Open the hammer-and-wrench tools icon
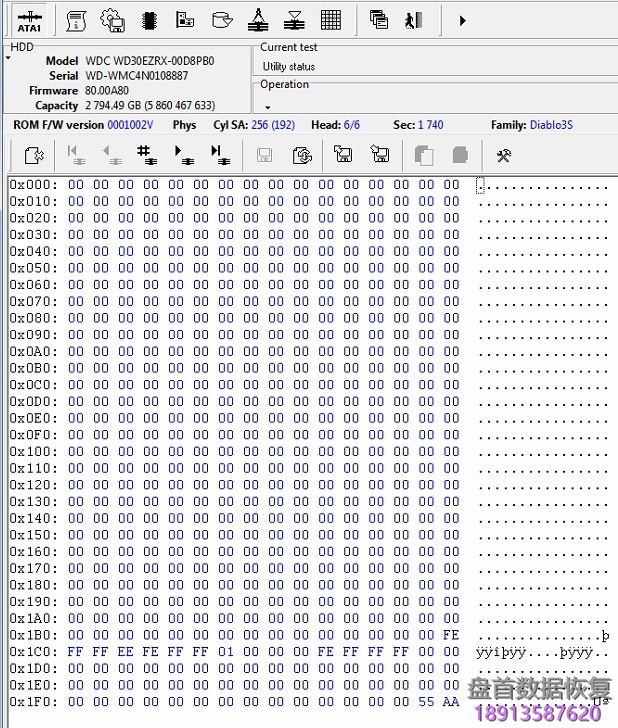The image size is (618, 728). pyautogui.click(x=504, y=156)
